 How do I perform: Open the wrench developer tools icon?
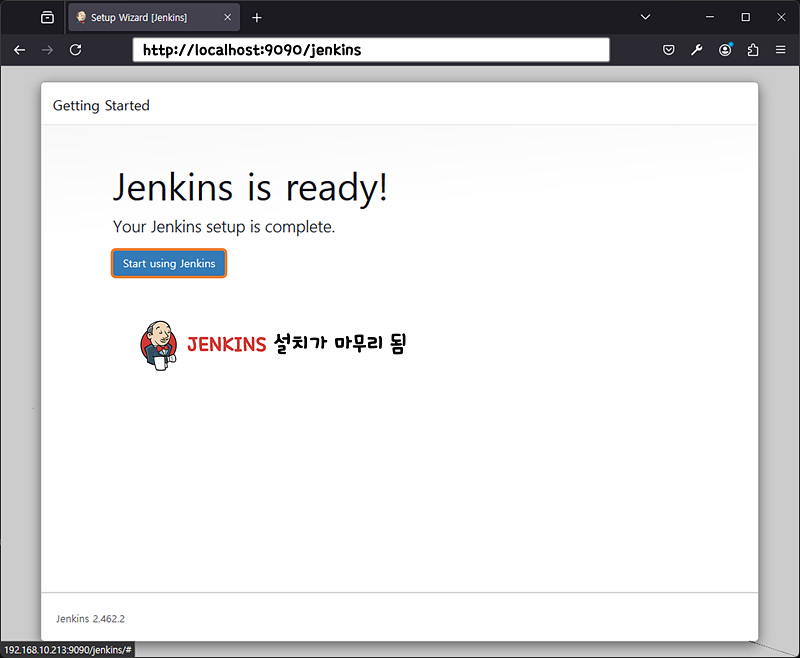[696, 50]
